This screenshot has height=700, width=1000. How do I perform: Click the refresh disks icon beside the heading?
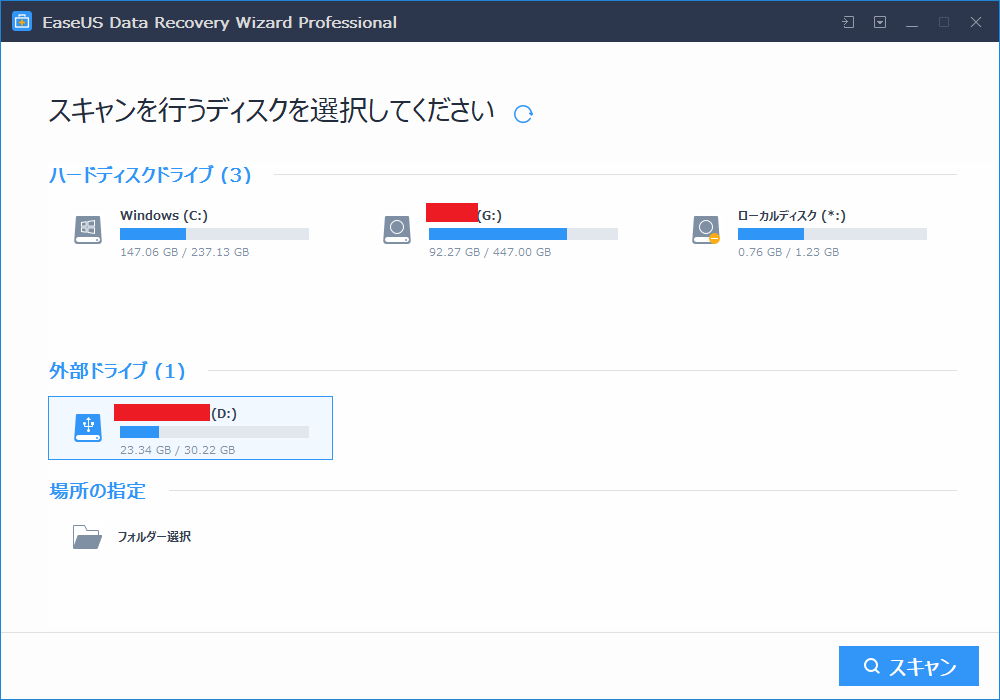[x=523, y=114]
